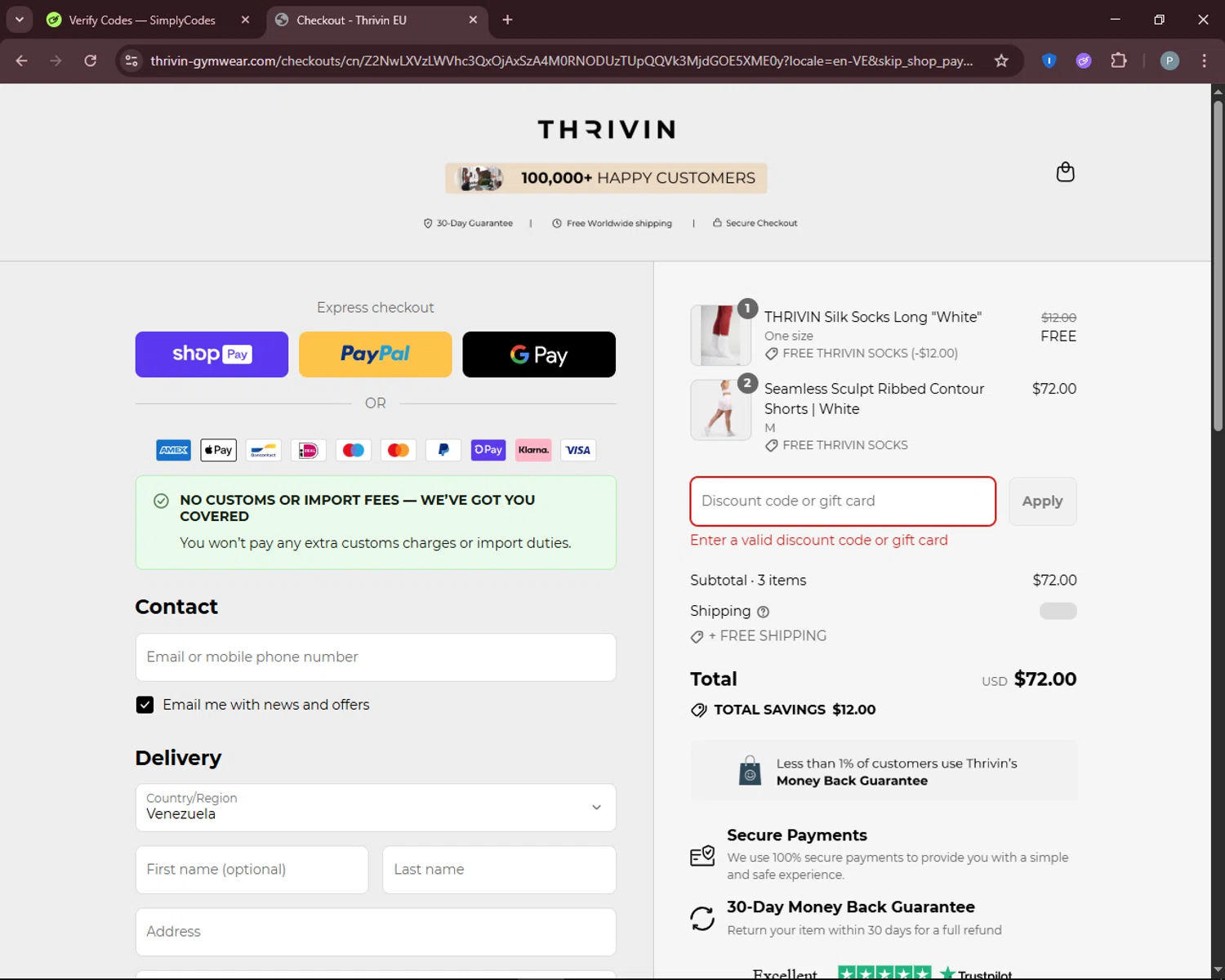
Task: Open the Extensions puzzle icon
Action: 1119,60
